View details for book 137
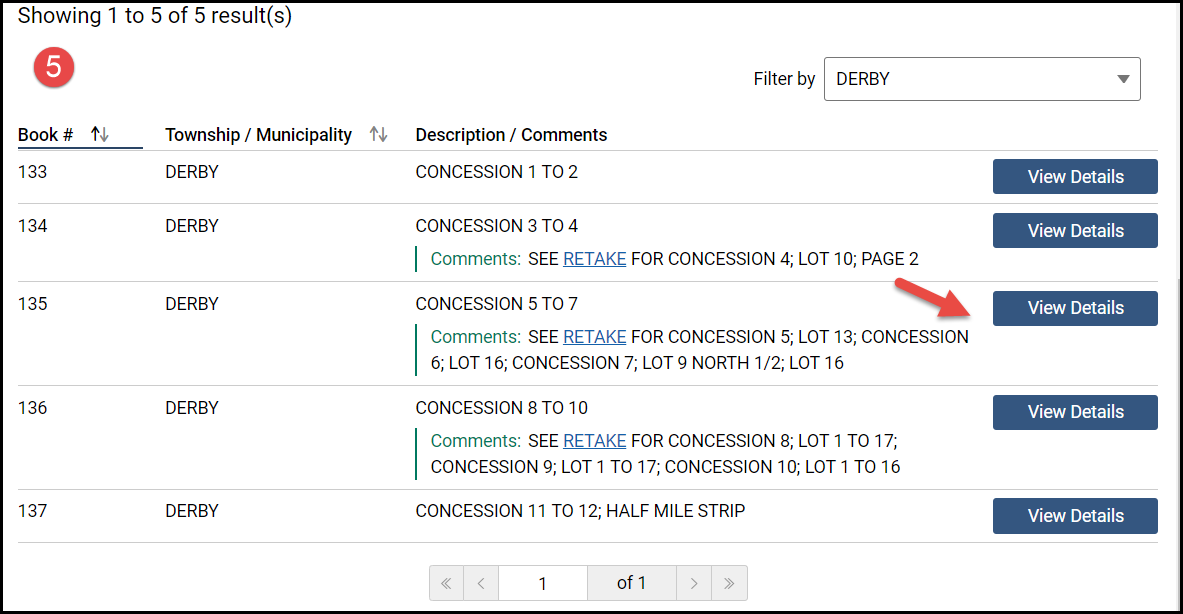The width and height of the screenshot is (1183, 614). click(x=1075, y=516)
